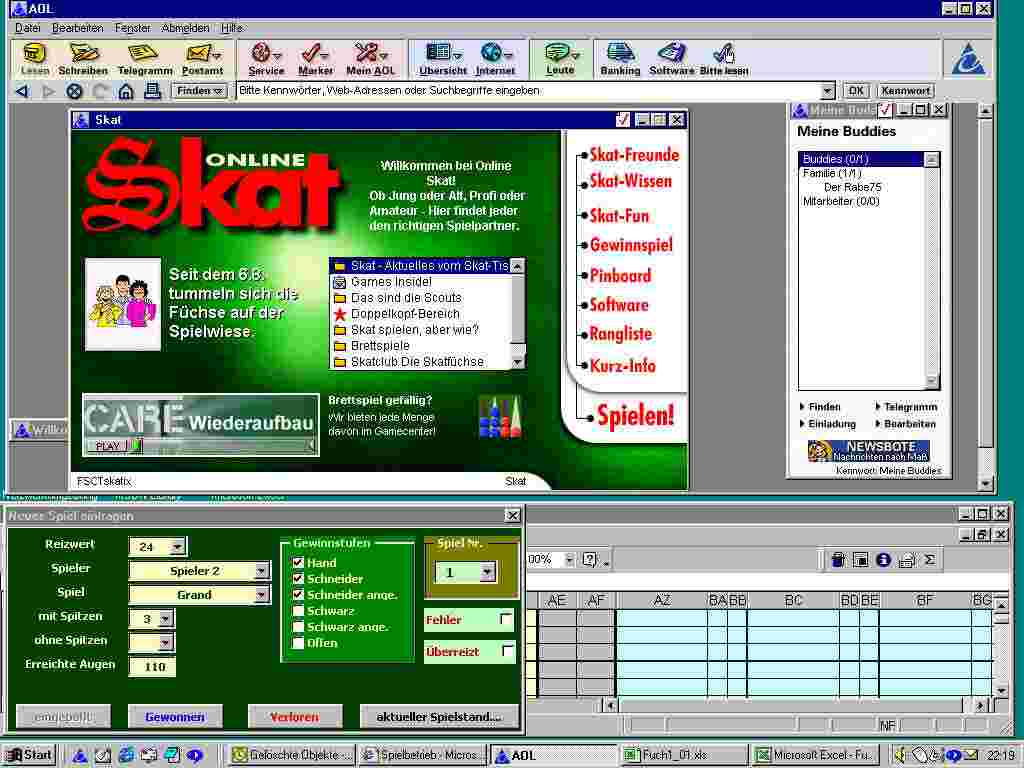Click the Excel blue info icon

click(883, 560)
